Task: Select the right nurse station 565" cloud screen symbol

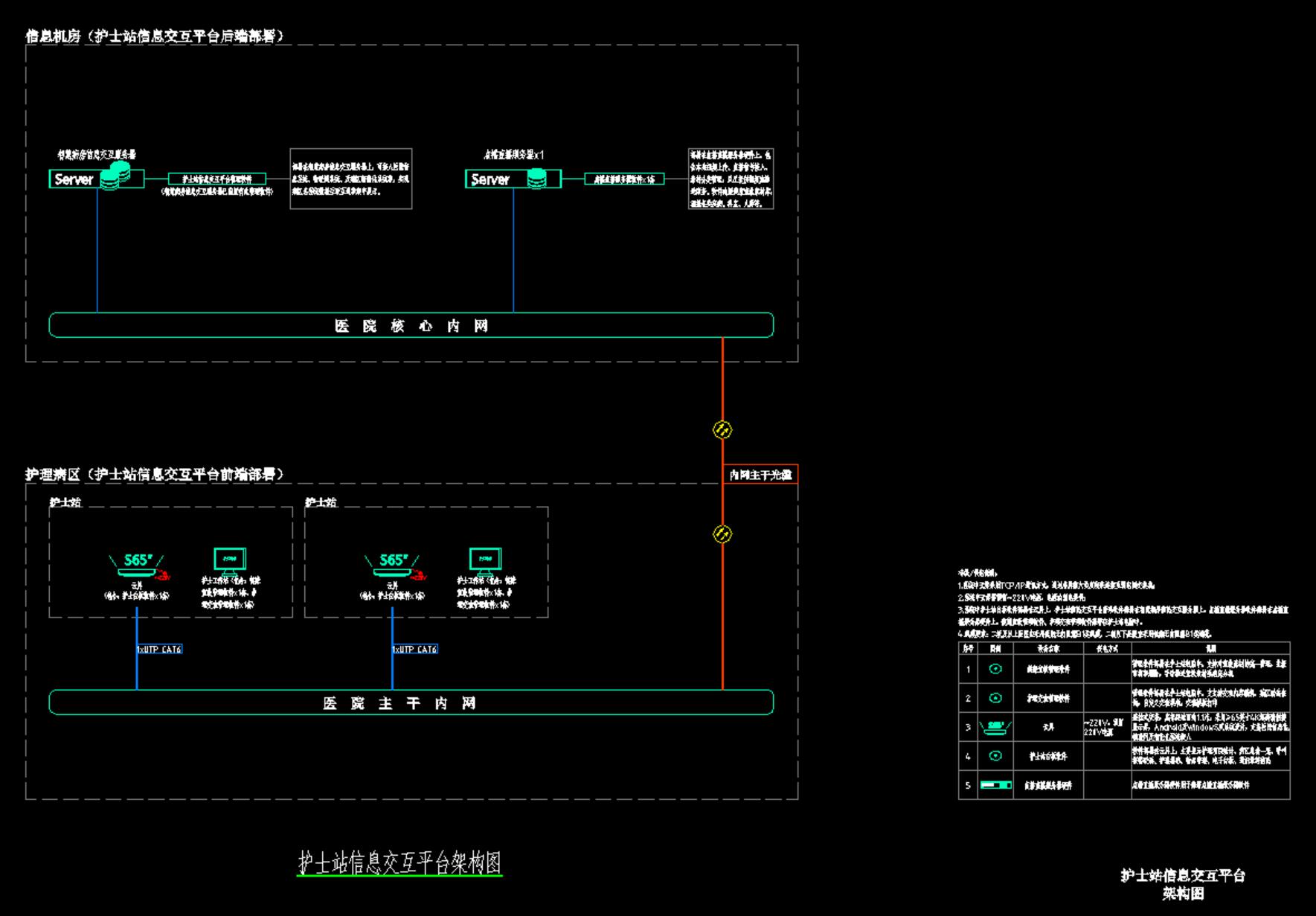Action: click(393, 564)
